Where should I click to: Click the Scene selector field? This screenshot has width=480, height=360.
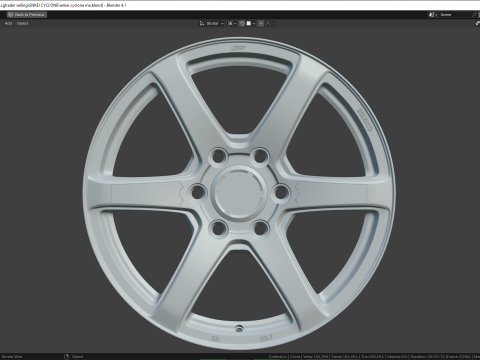(x=455, y=15)
